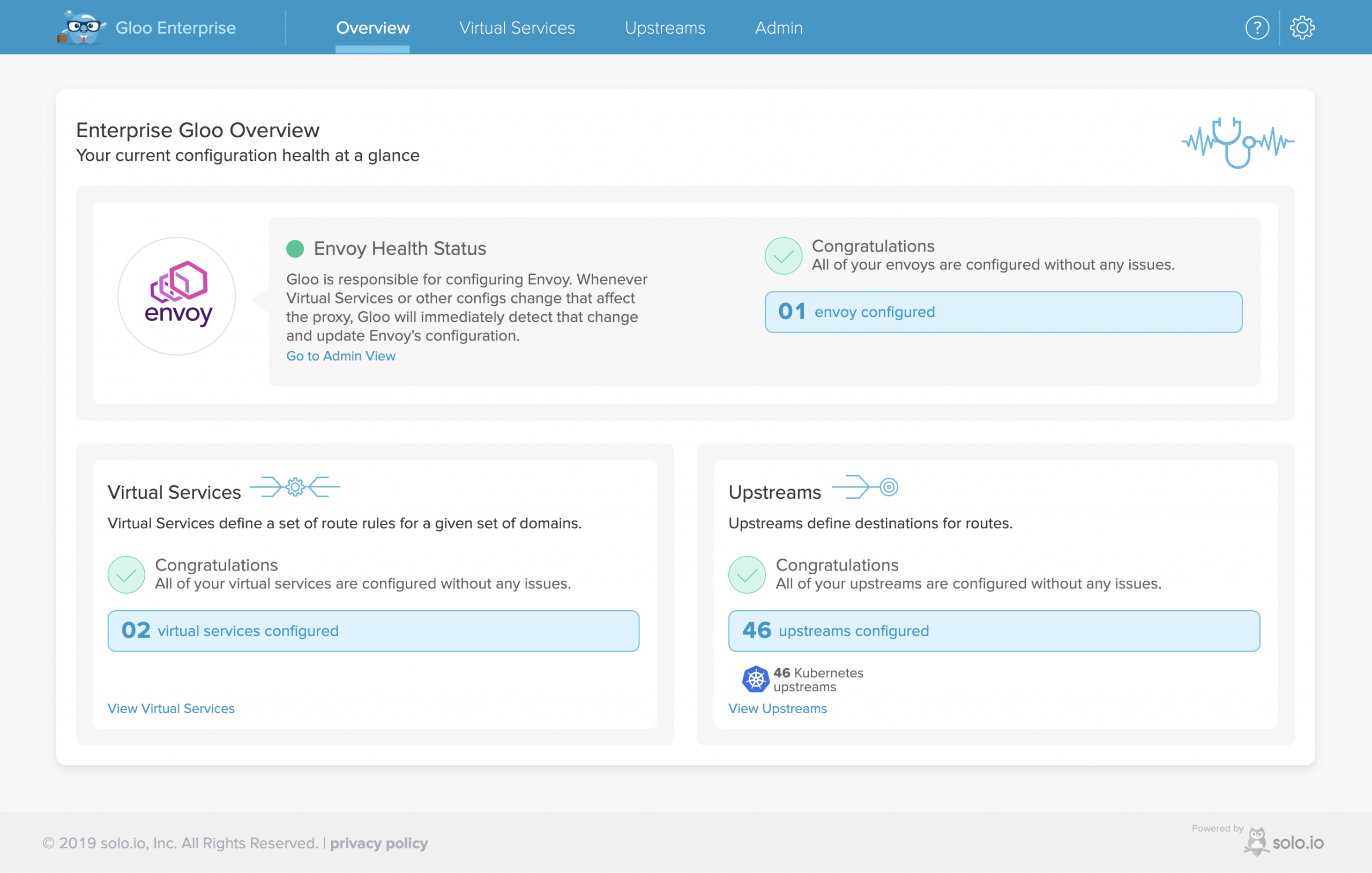
Task: Open the Admin tab
Action: click(778, 27)
